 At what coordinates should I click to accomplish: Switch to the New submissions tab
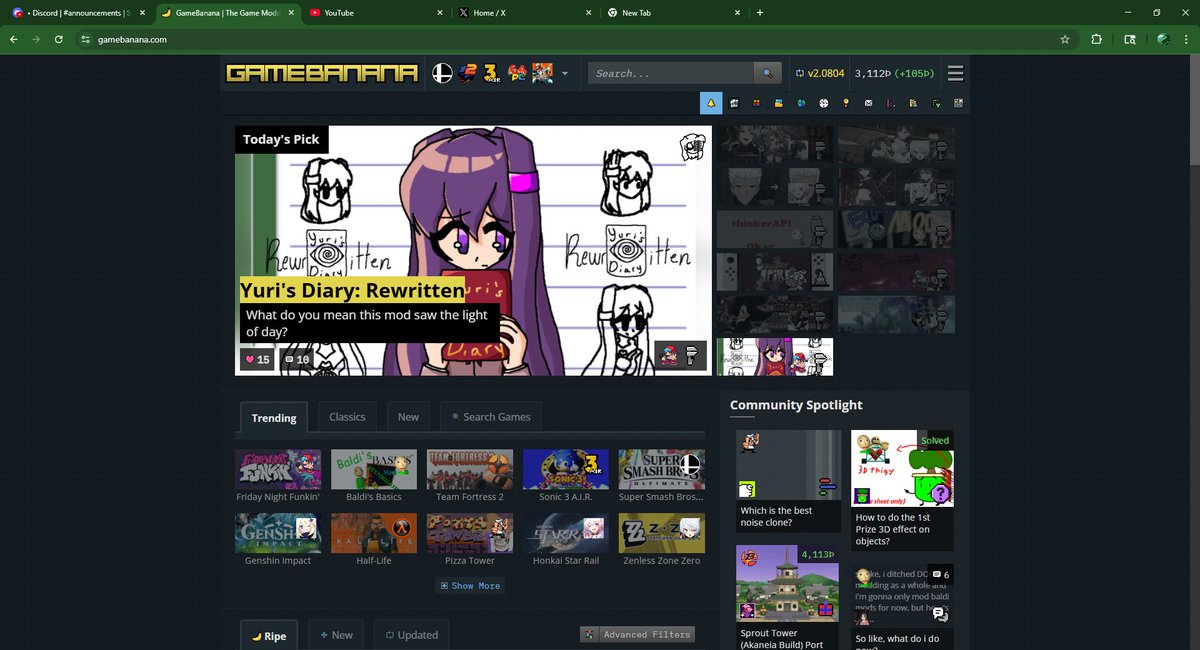(335, 635)
